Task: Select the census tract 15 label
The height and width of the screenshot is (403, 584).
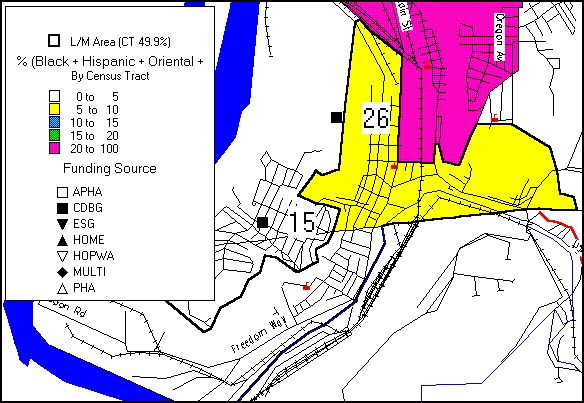Action: (x=302, y=222)
